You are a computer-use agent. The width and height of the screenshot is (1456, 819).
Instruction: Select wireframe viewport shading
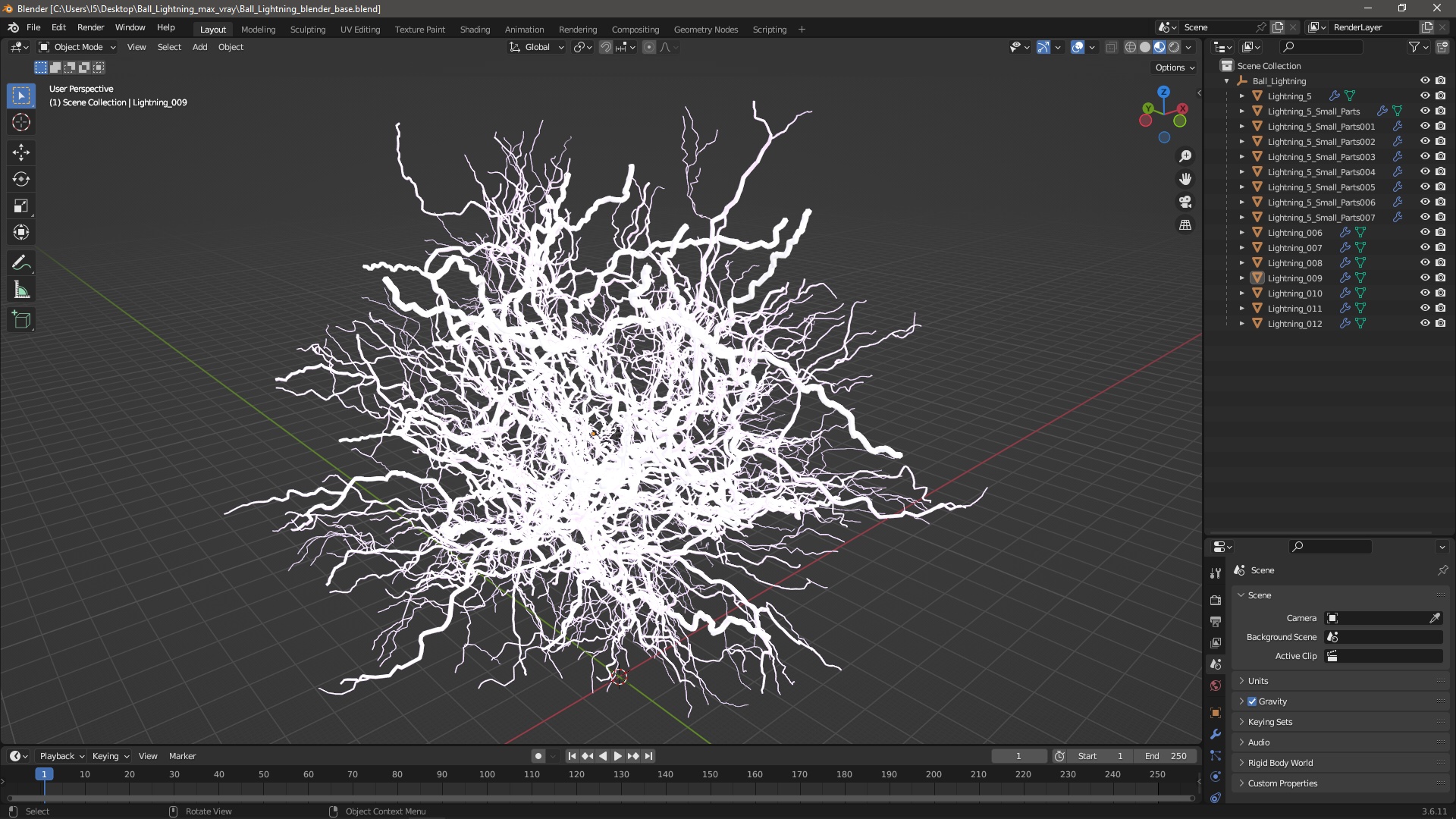tap(1131, 47)
